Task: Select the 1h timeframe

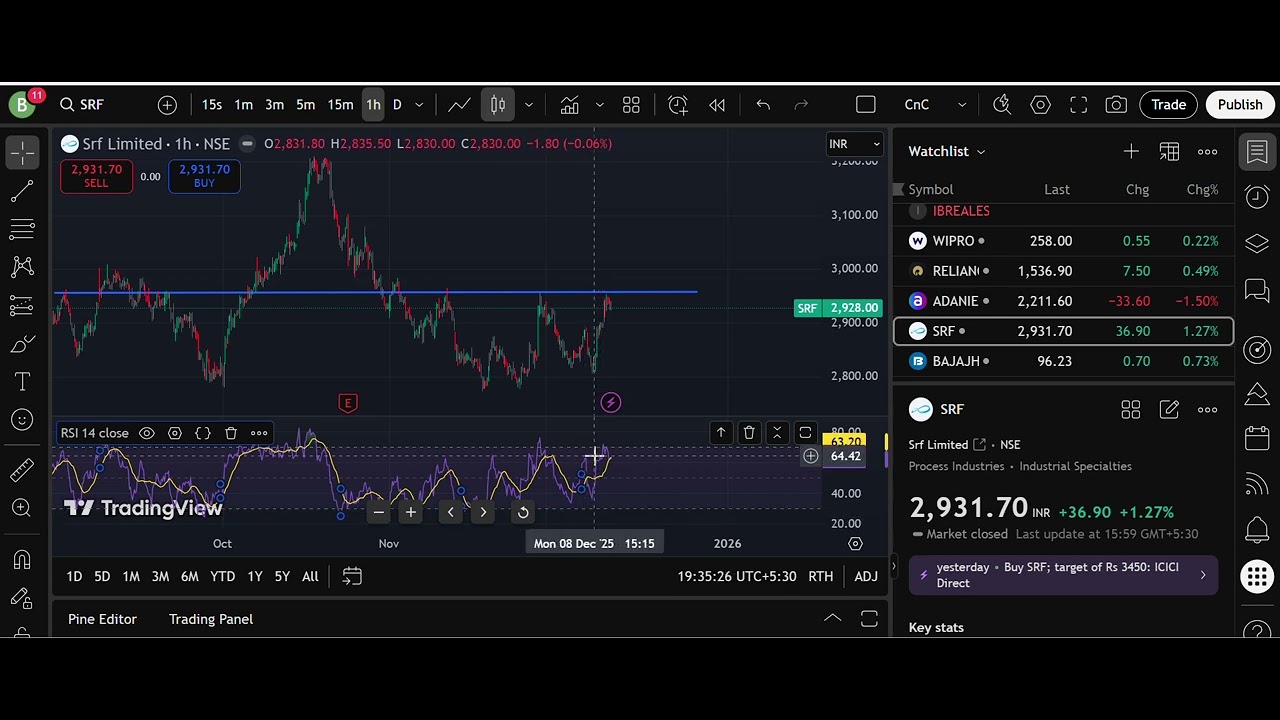Action: 373,104
